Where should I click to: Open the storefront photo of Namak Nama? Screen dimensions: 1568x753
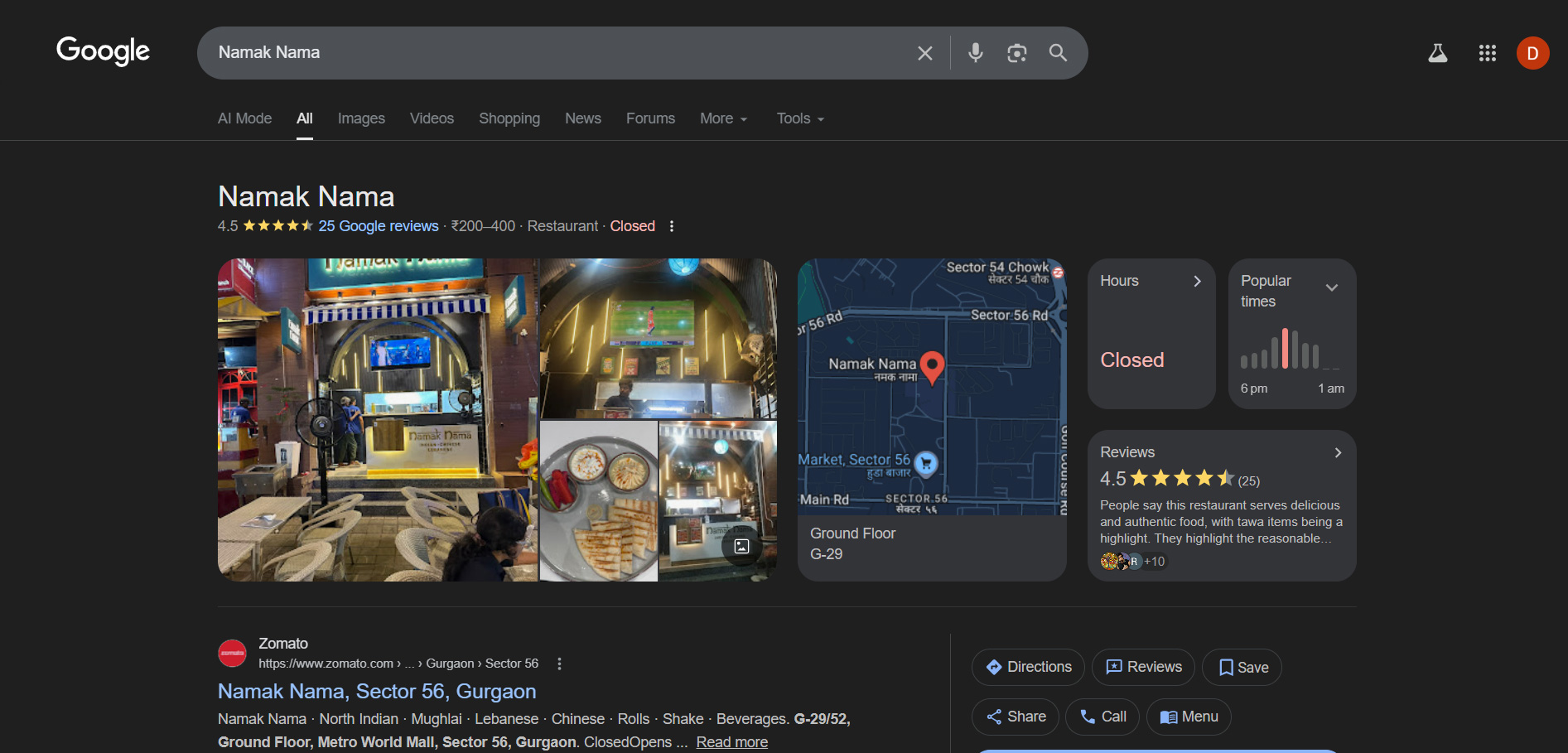pyautogui.click(x=378, y=419)
